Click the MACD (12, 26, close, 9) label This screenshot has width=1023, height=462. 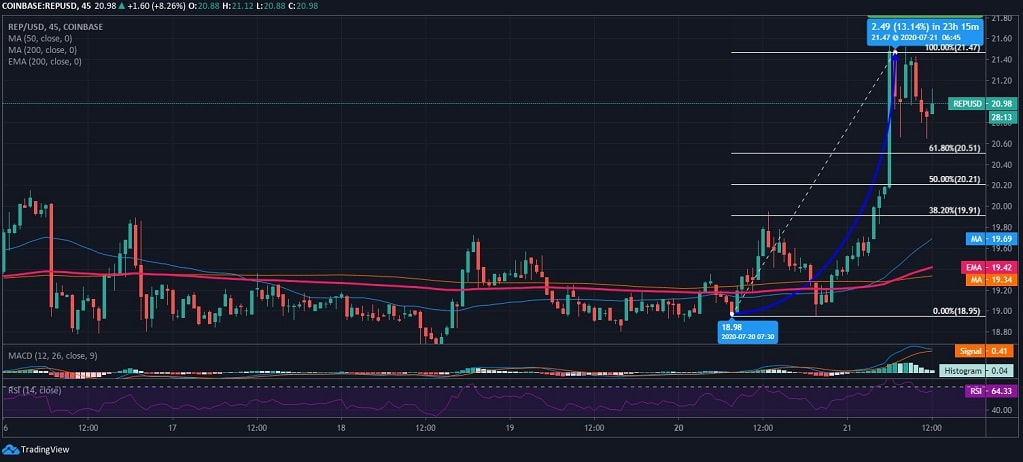click(x=52, y=356)
